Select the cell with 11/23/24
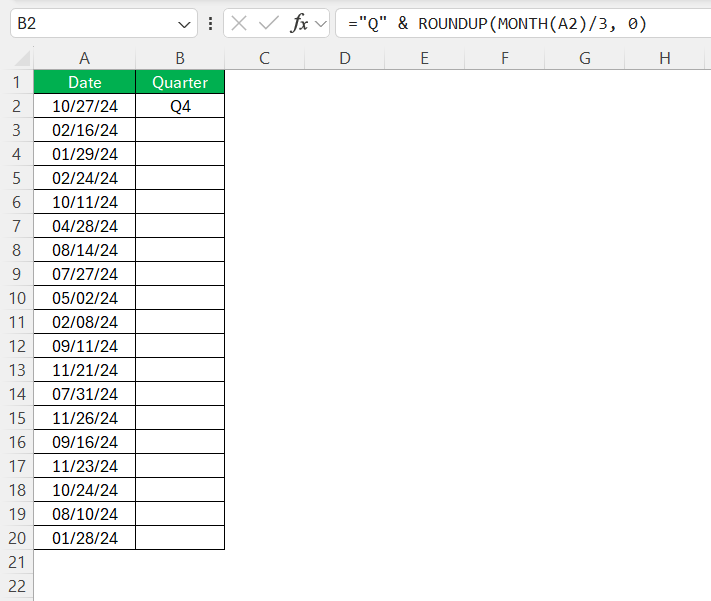This screenshot has height=601, width=711. point(84,466)
